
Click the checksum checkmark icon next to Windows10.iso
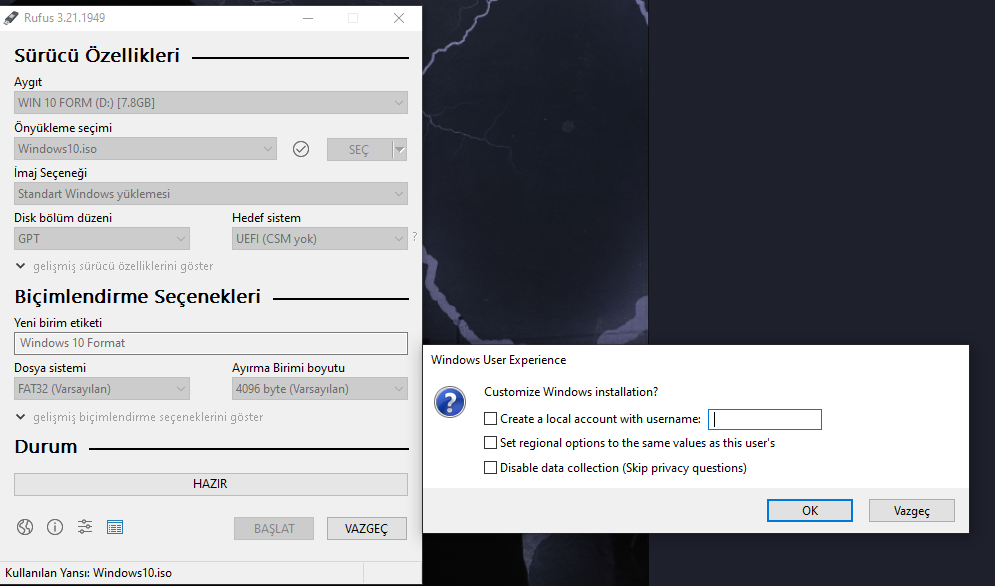point(301,149)
